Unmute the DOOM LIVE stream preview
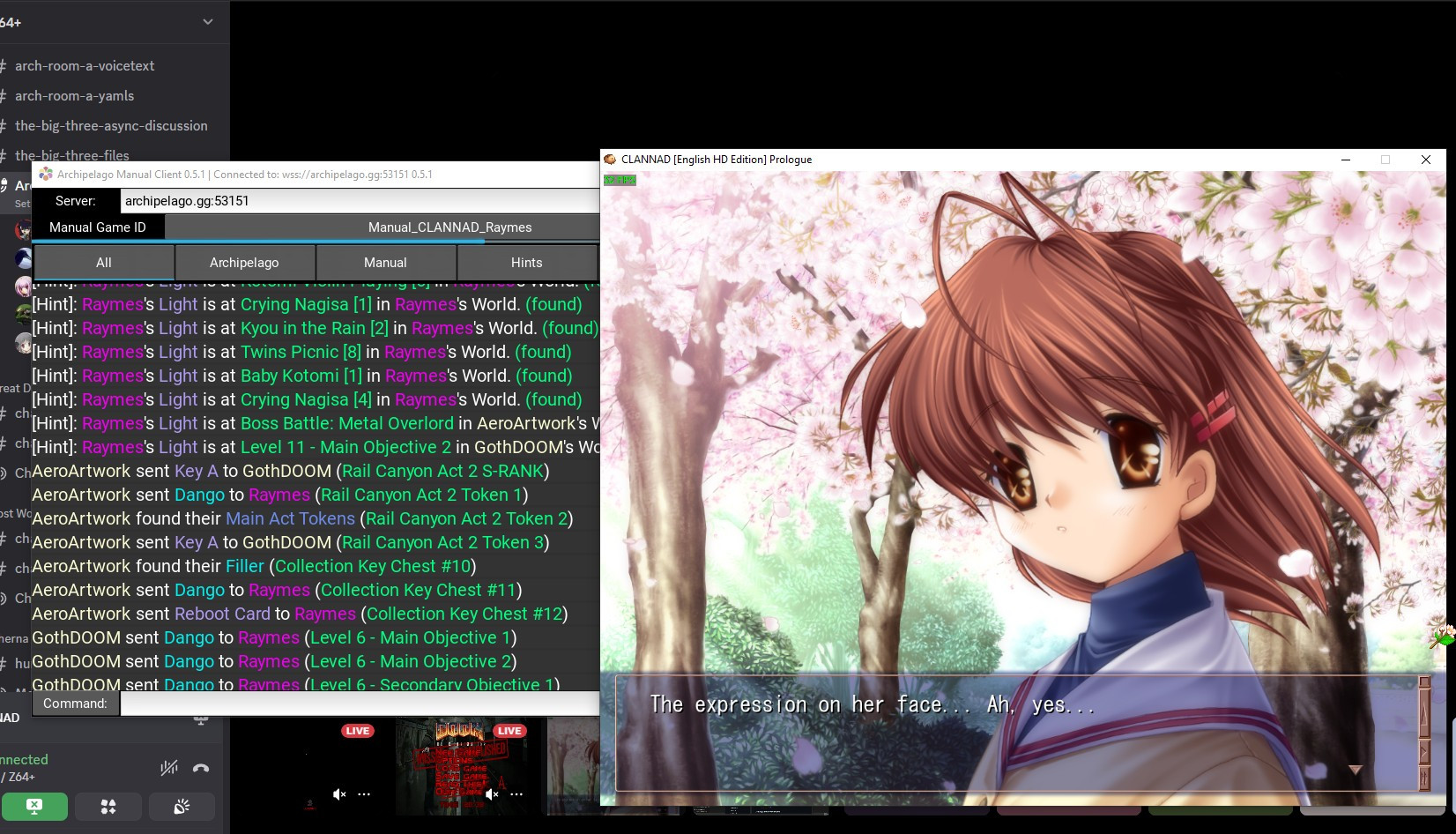Screen dimensions: 1456x834 pos(492,794)
